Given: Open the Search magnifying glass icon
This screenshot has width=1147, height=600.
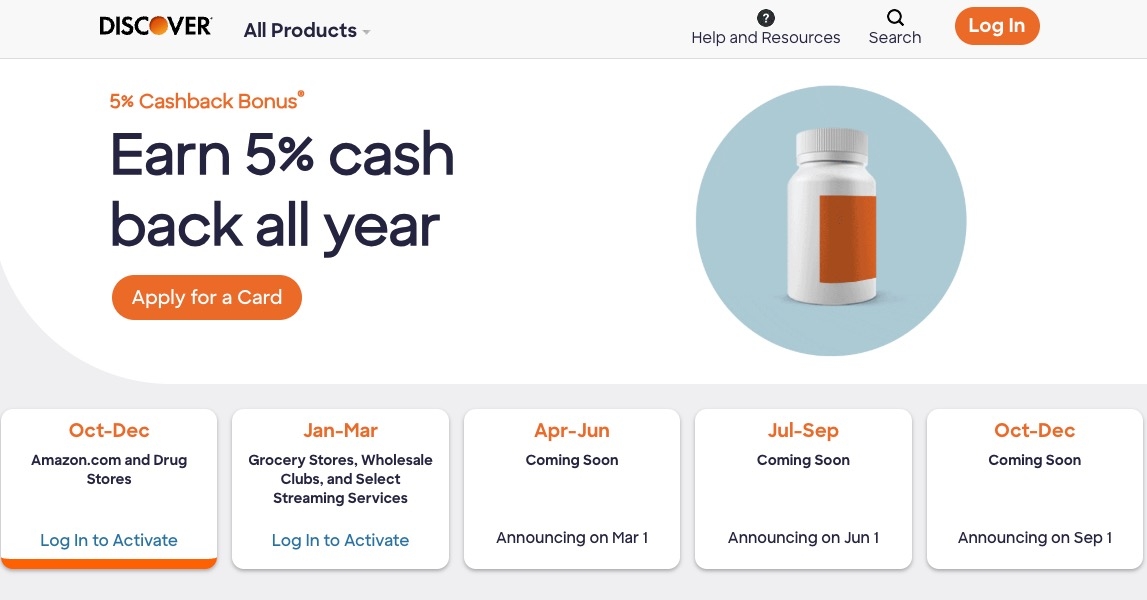Looking at the screenshot, I should pyautogui.click(x=894, y=17).
